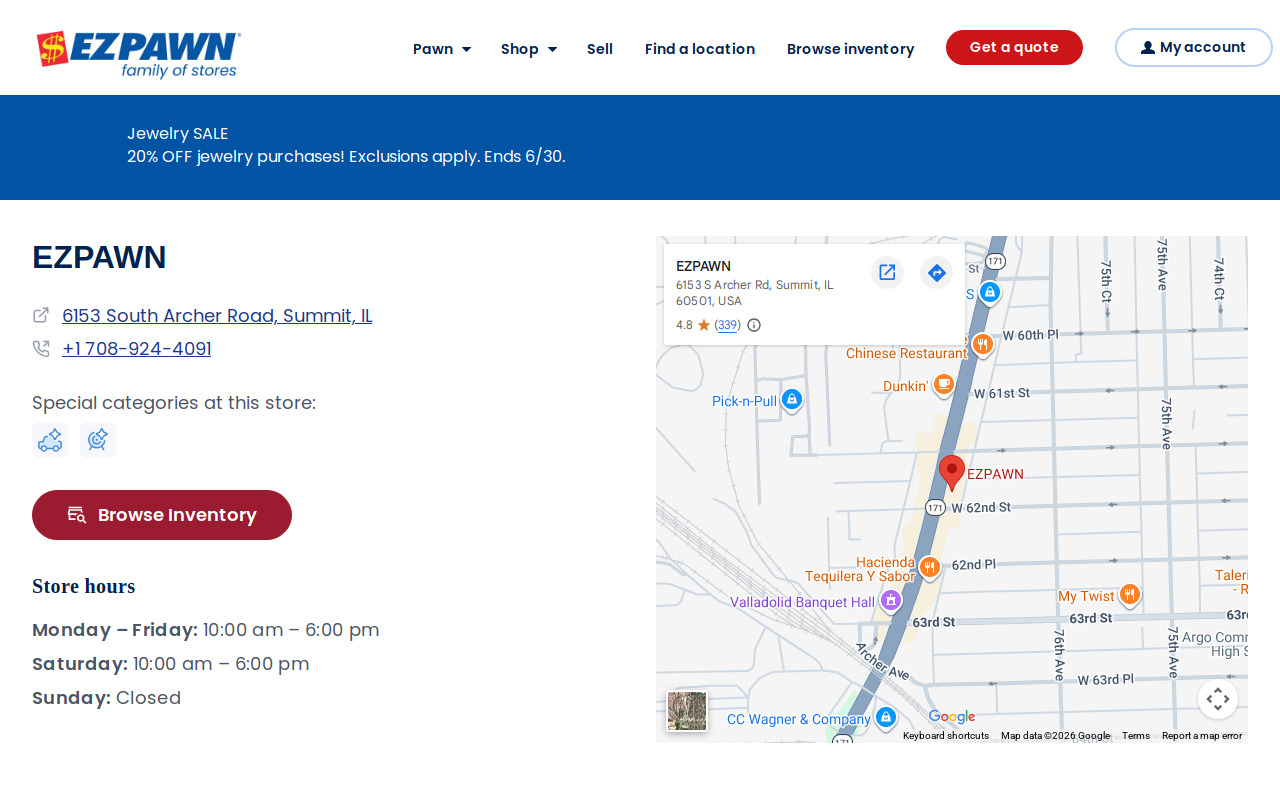
Task: Open the map camera controls icon
Action: click(x=1218, y=699)
